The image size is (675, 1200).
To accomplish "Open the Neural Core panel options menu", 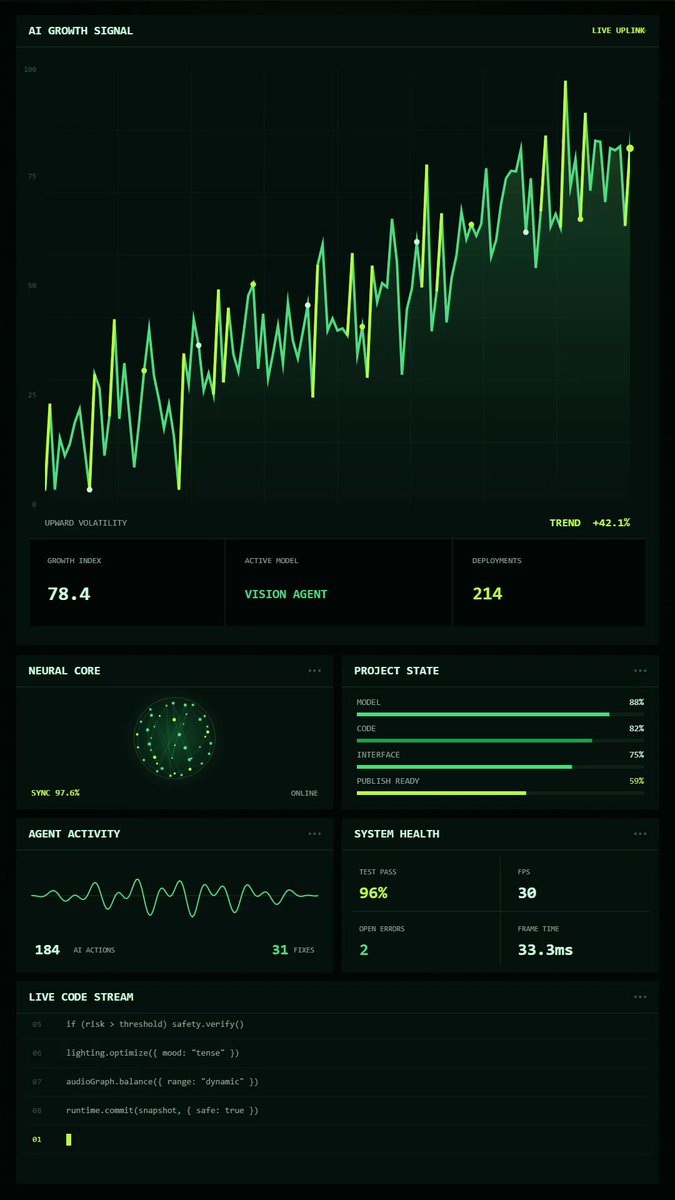I will tap(315, 671).
